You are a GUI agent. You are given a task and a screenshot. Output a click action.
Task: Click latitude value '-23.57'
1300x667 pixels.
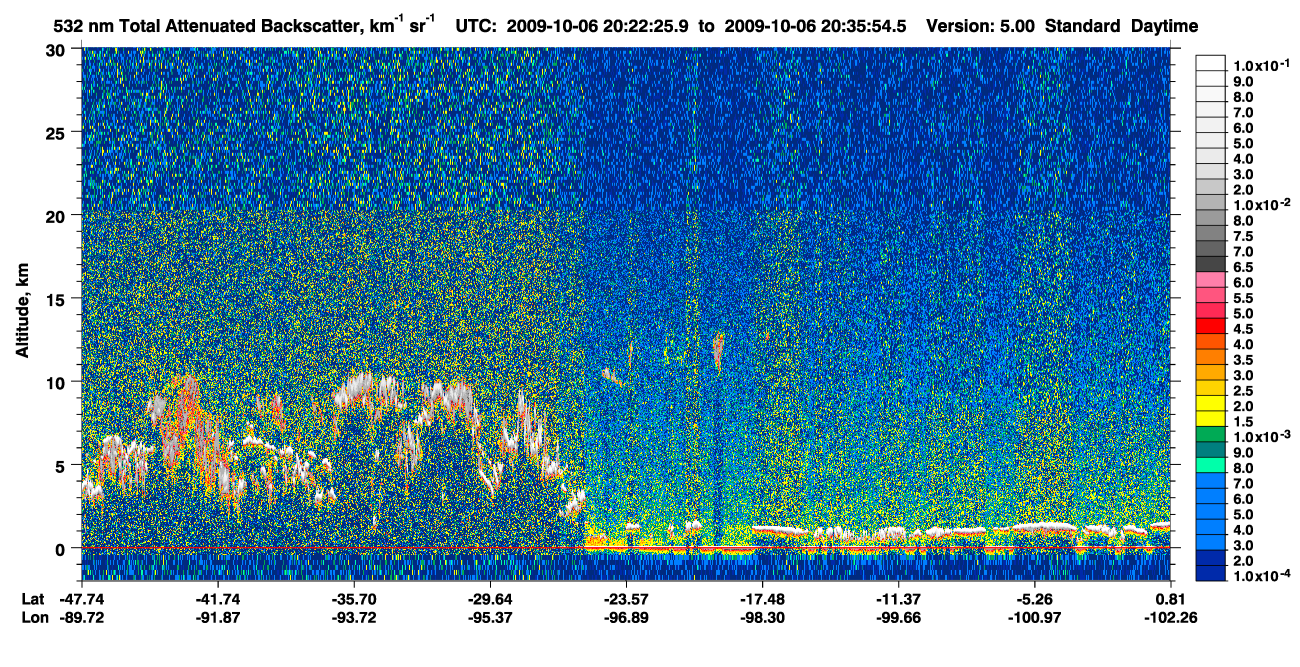626,600
